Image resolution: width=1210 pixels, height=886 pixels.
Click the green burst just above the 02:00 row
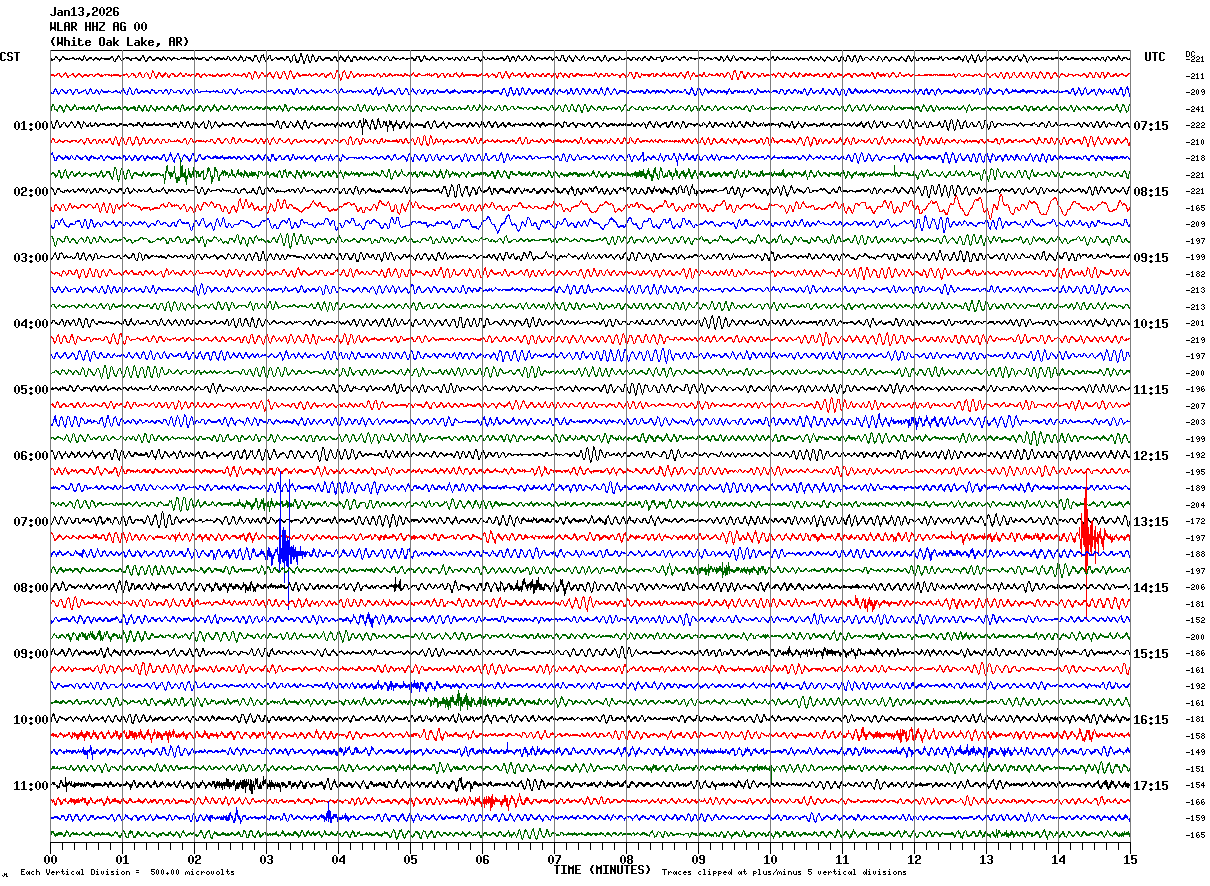[178, 173]
